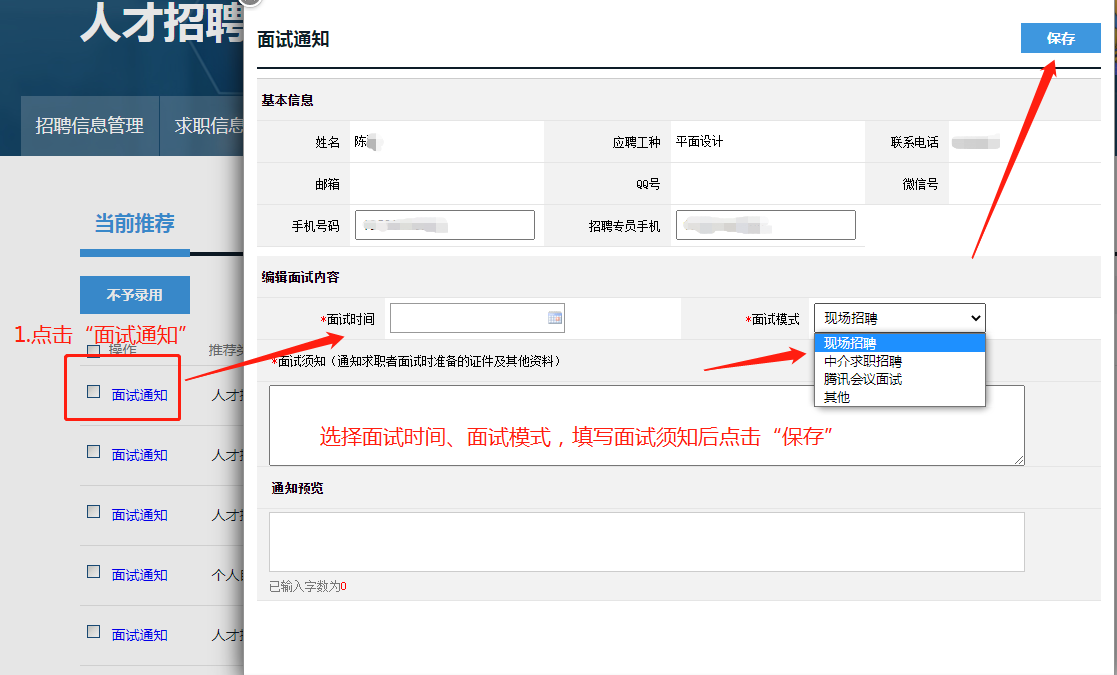The height and width of the screenshot is (675, 1117).
Task: Select 腾讯会议面试 option
Action: point(862,379)
